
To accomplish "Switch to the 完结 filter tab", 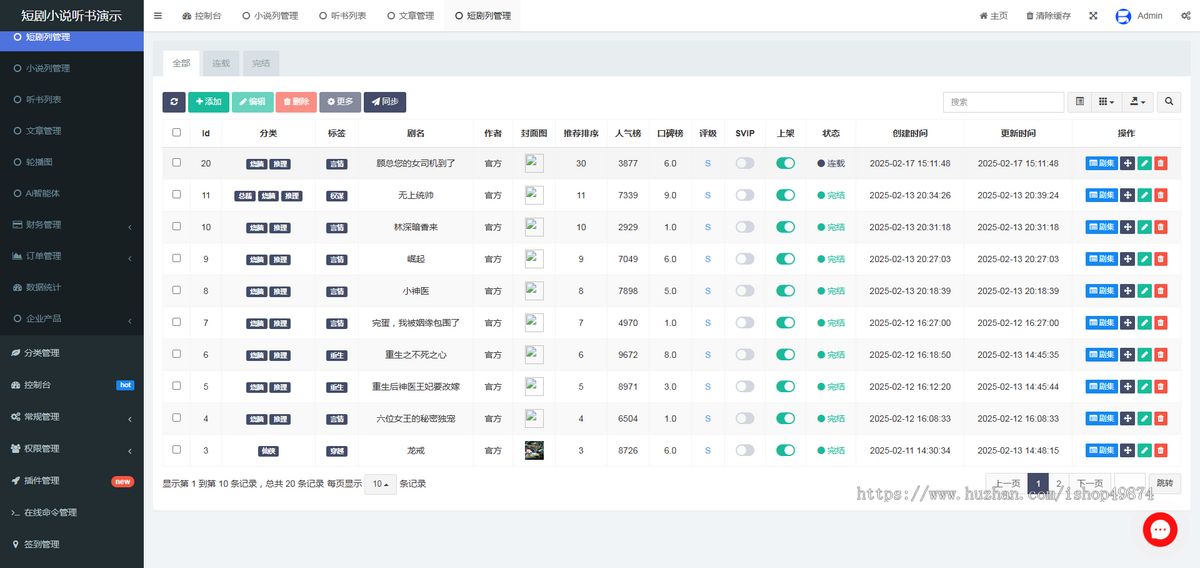I will (261, 63).
